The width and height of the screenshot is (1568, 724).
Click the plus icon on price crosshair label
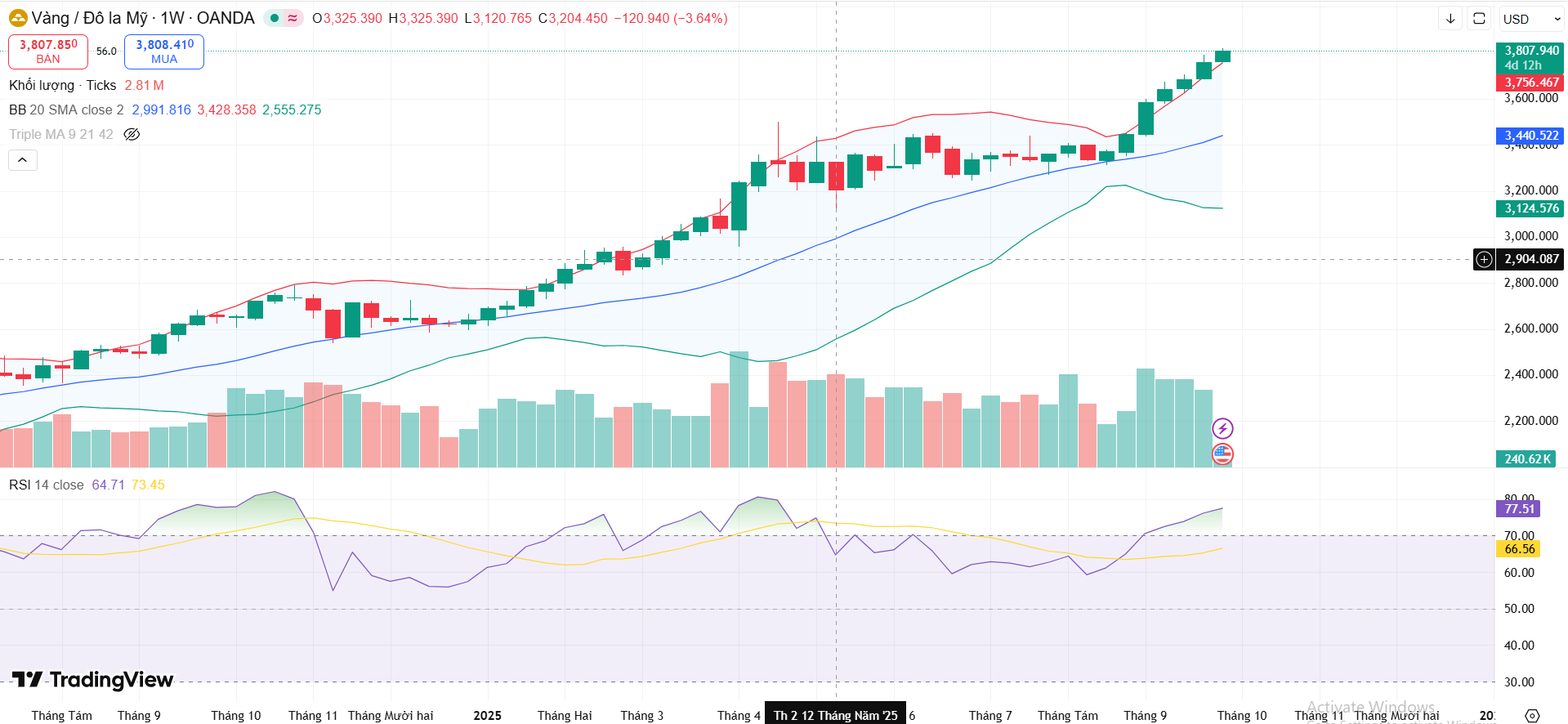1484,259
